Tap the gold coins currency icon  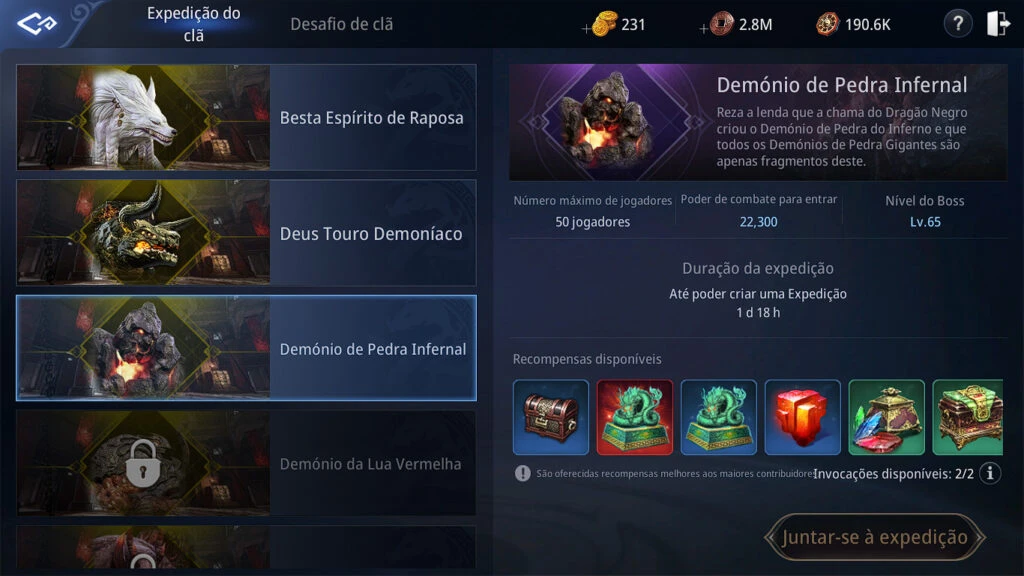605,24
